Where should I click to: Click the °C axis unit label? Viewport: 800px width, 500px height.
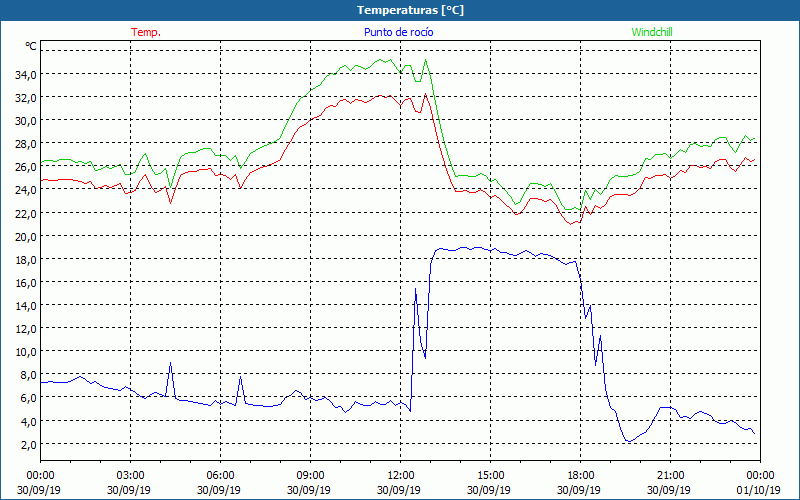pyautogui.click(x=31, y=46)
